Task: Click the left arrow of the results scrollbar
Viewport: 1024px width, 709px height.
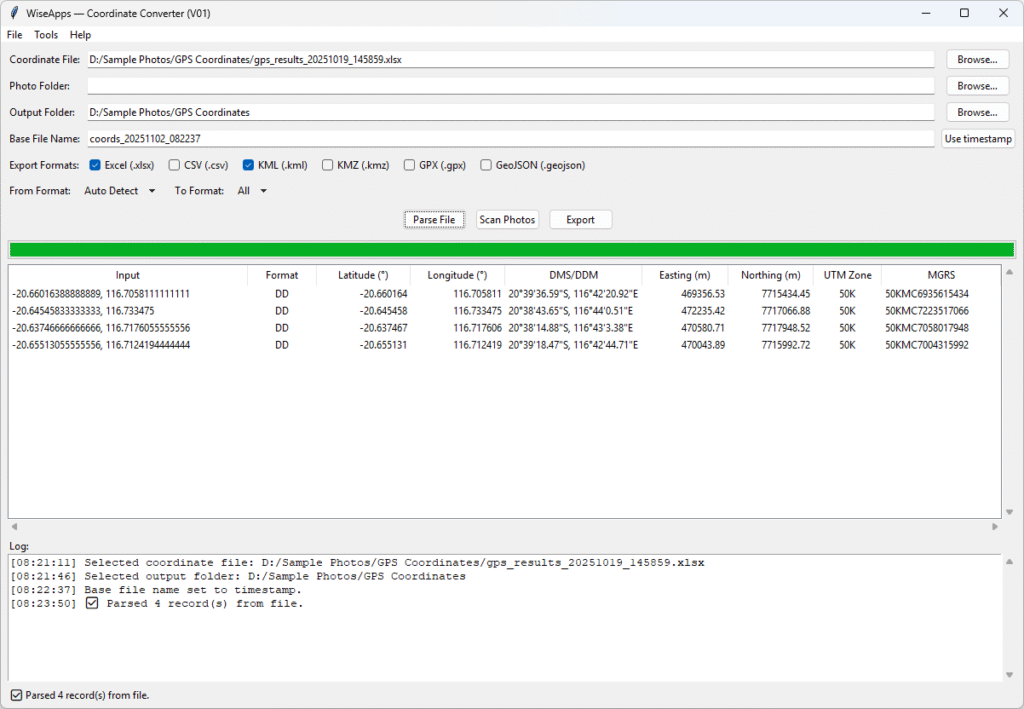Action: pos(13,525)
